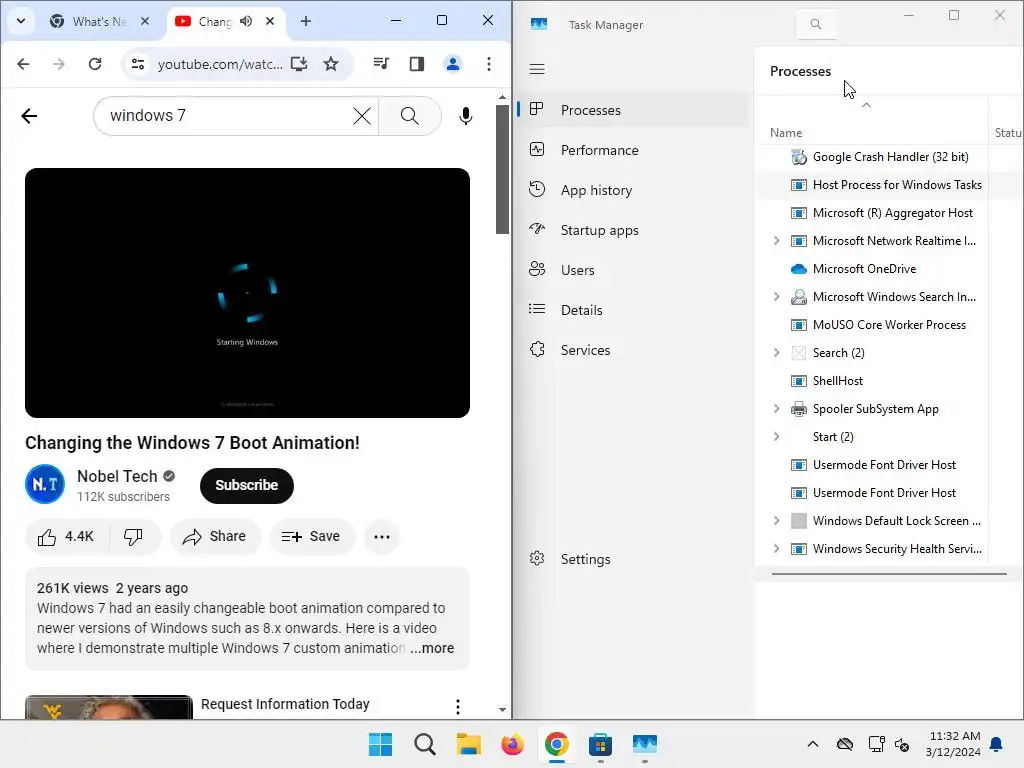Close the YouTube Chrome tab

point(270,22)
